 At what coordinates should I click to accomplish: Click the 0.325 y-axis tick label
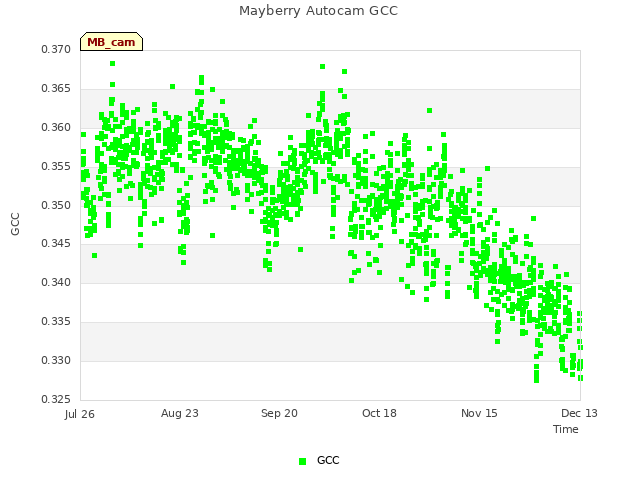coord(56,399)
